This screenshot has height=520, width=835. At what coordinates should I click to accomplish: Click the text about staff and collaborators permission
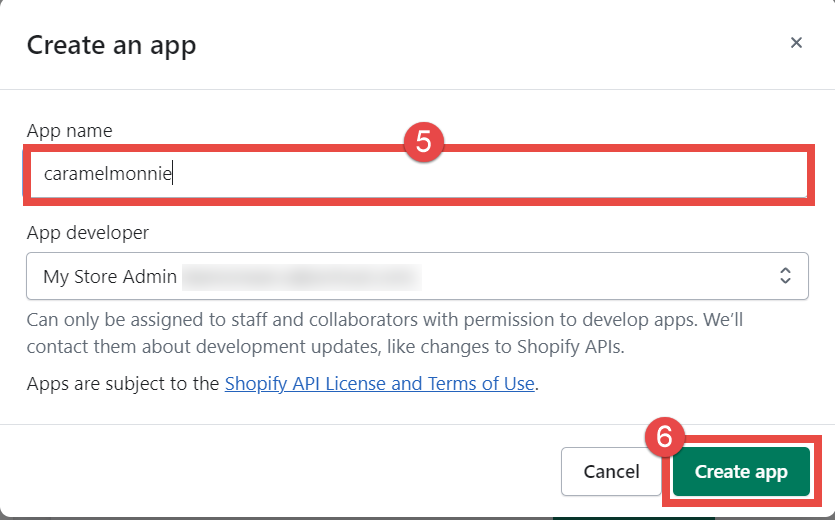[x=384, y=333]
